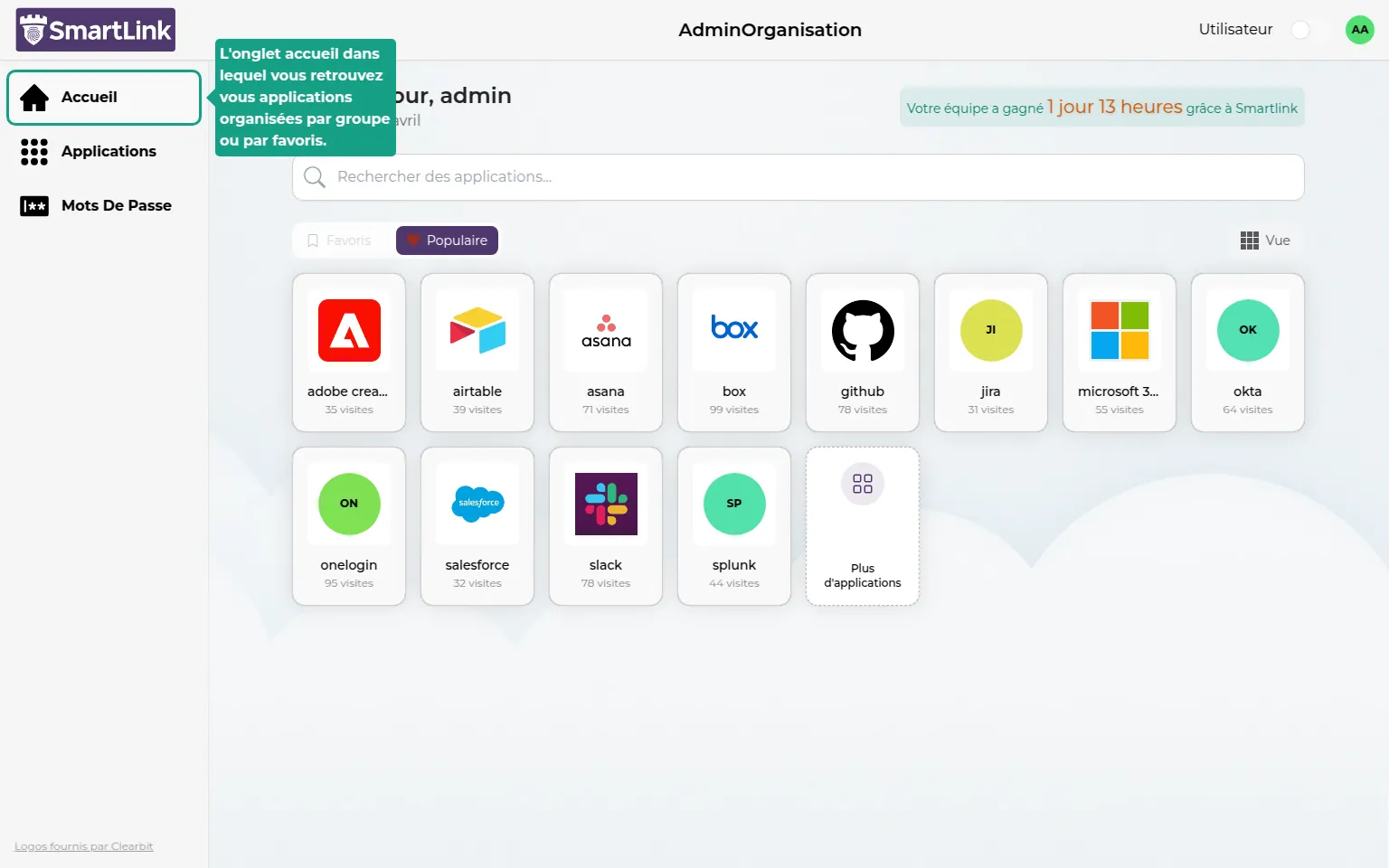Click the "github" name label
1389x868 pixels.
(863, 392)
